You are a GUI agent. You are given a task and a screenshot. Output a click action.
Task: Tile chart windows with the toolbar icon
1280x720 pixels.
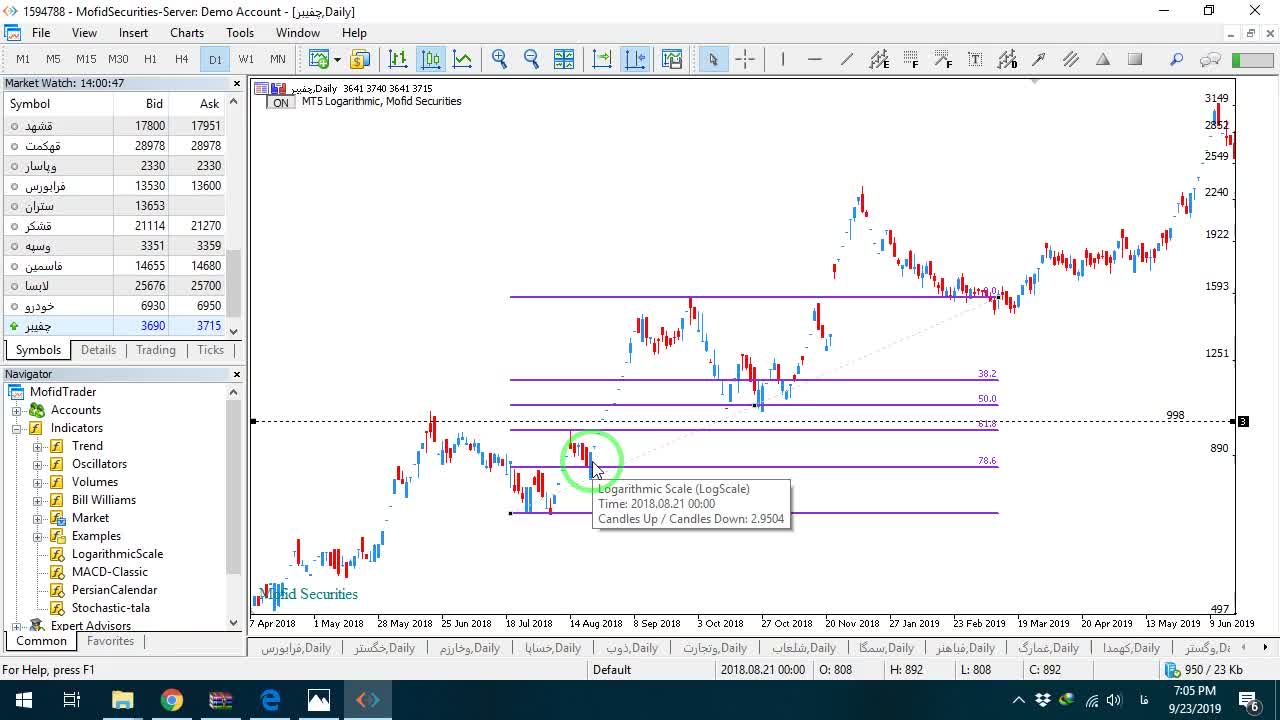coord(564,59)
